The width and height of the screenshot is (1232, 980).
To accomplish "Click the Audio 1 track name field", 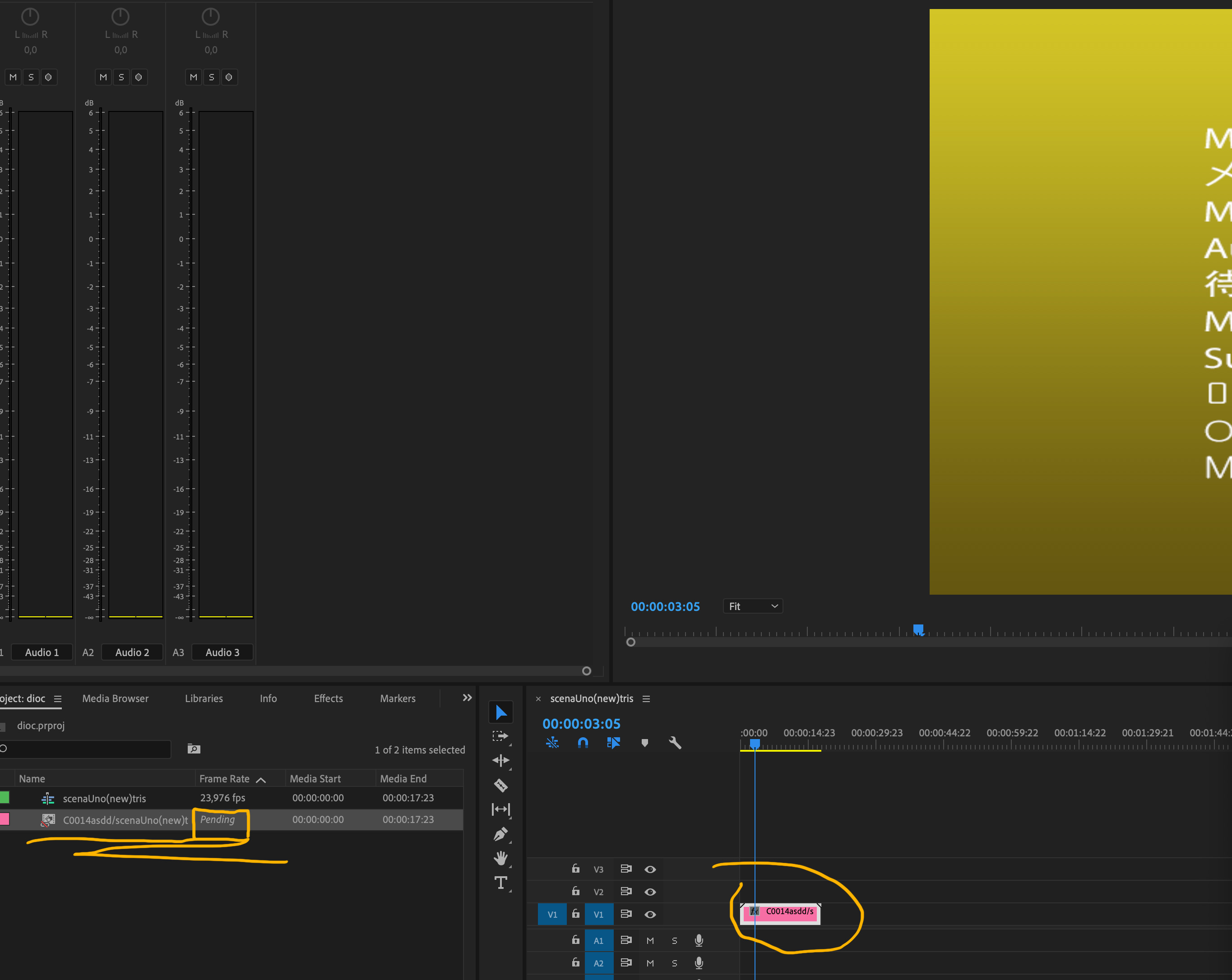I will coord(42,652).
